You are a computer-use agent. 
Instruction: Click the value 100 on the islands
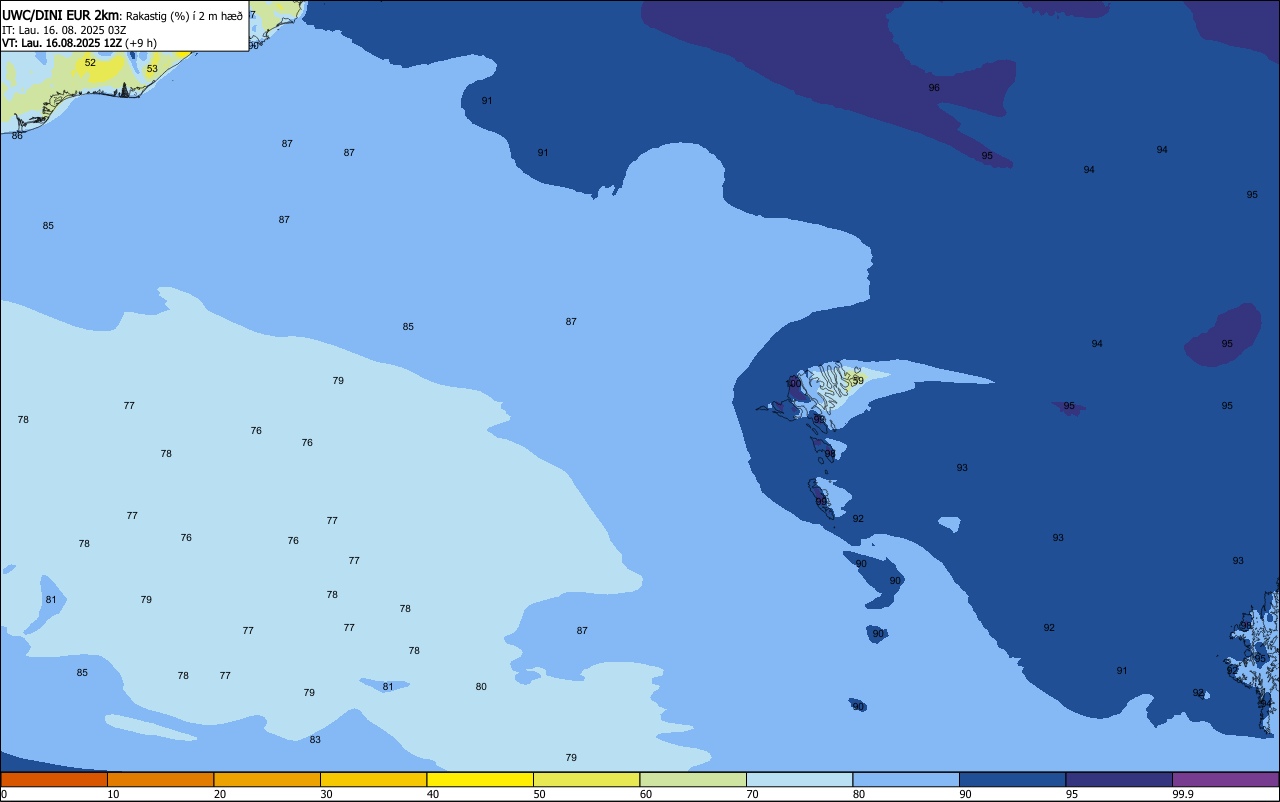793,384
